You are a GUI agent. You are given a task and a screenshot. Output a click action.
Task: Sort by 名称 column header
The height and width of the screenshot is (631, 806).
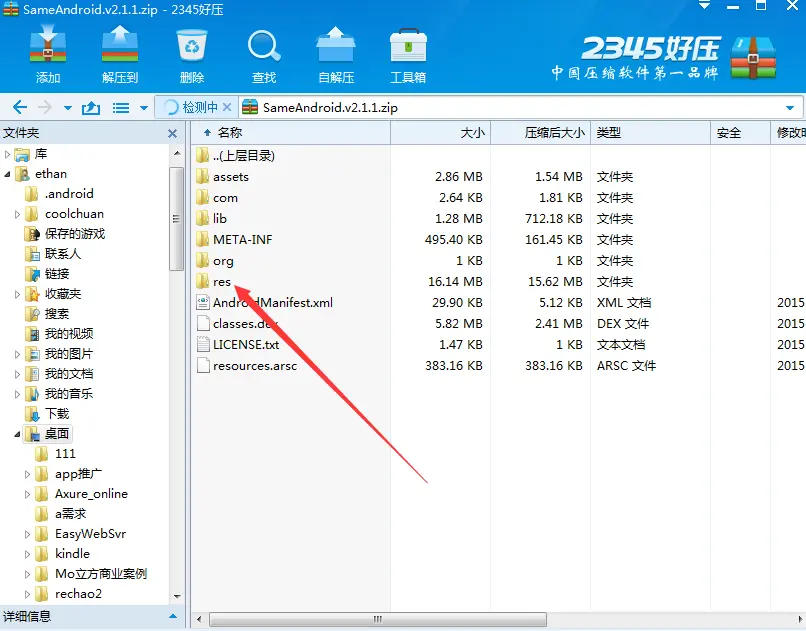point(290,133)
